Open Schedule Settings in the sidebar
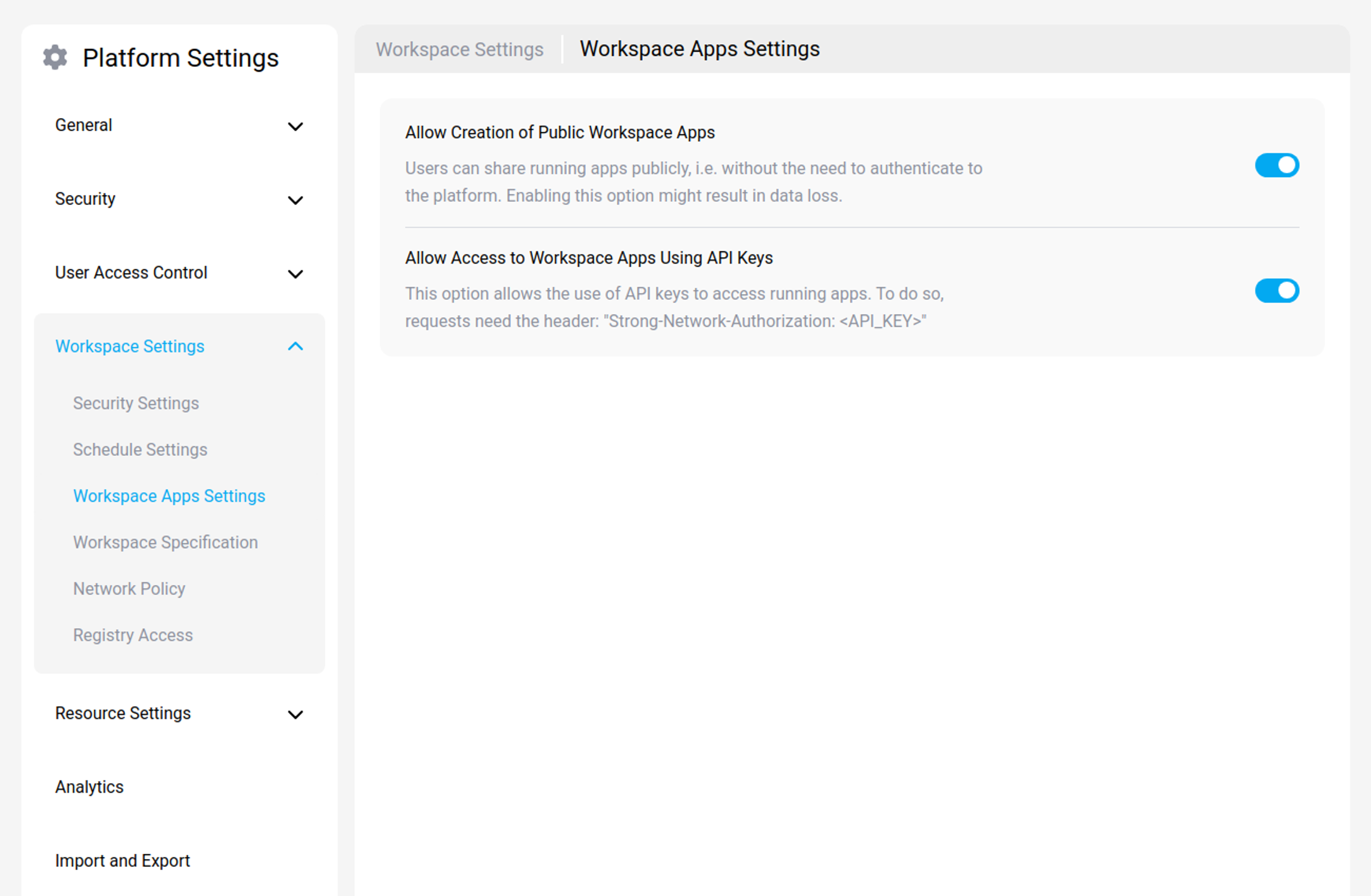The height and width of the screenshot is (896, 1371). pyautogui.click(x=140, y=450)
